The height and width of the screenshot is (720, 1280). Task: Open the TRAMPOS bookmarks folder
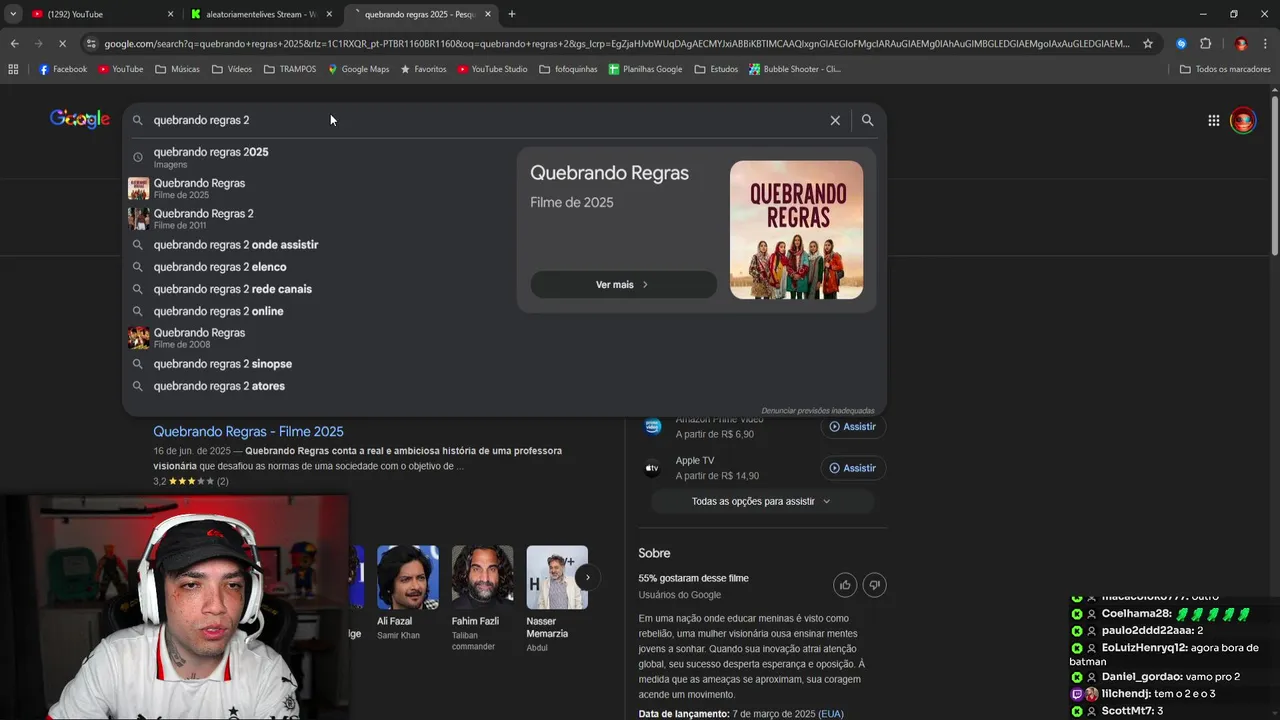[290, 69]
